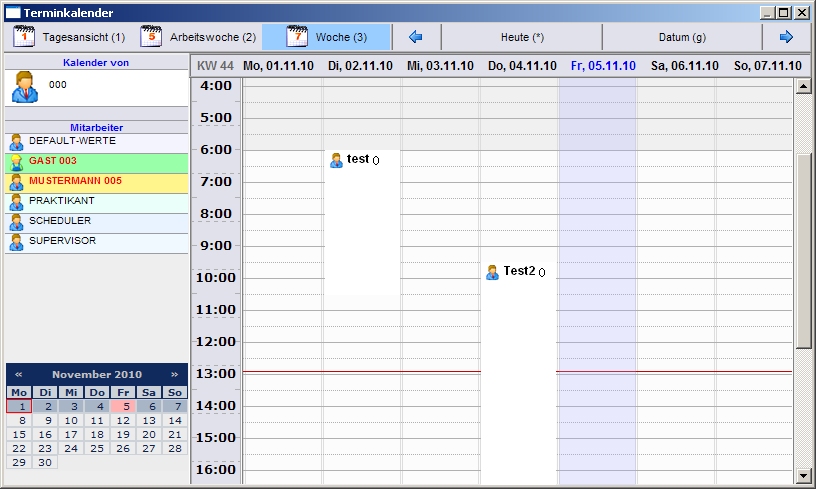Open the Datum (g) date picker
The height and width of the screenshot is (489, 816).
682,37
